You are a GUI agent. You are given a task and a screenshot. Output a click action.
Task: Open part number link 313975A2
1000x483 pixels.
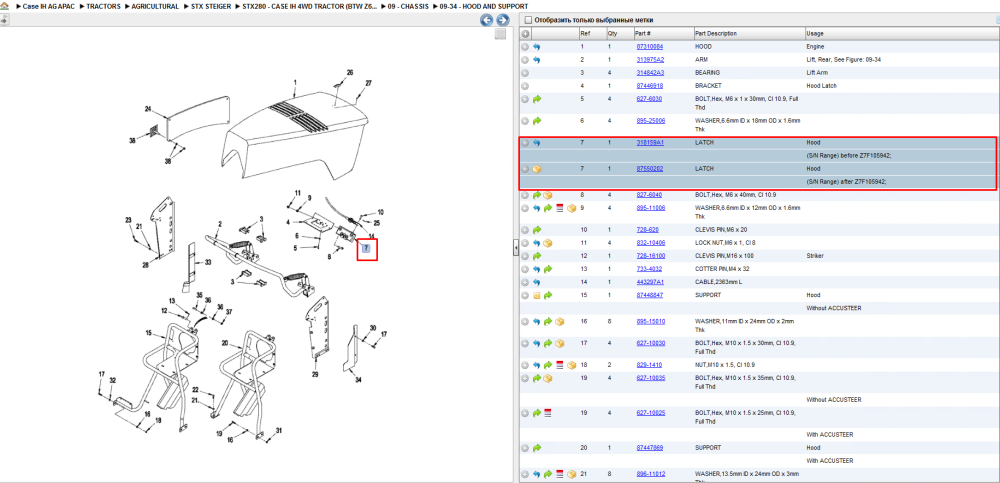(650, 59)
